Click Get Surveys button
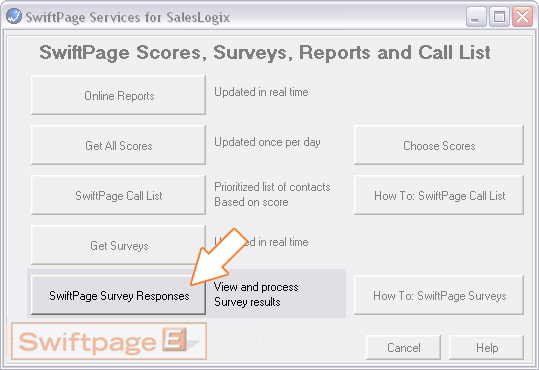Viewport: 539px width, 370px height. pyautogui.click(x=119, y=245)
